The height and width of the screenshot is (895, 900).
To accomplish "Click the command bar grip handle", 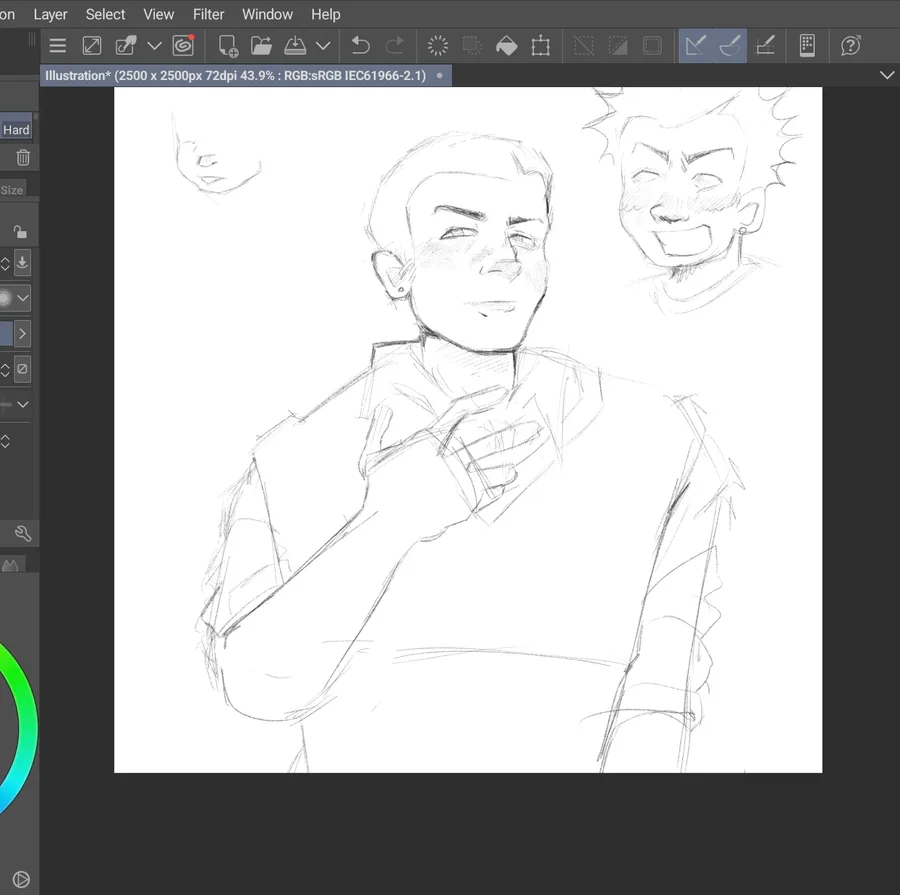I will pyautogui.click(x=32, y=39).
